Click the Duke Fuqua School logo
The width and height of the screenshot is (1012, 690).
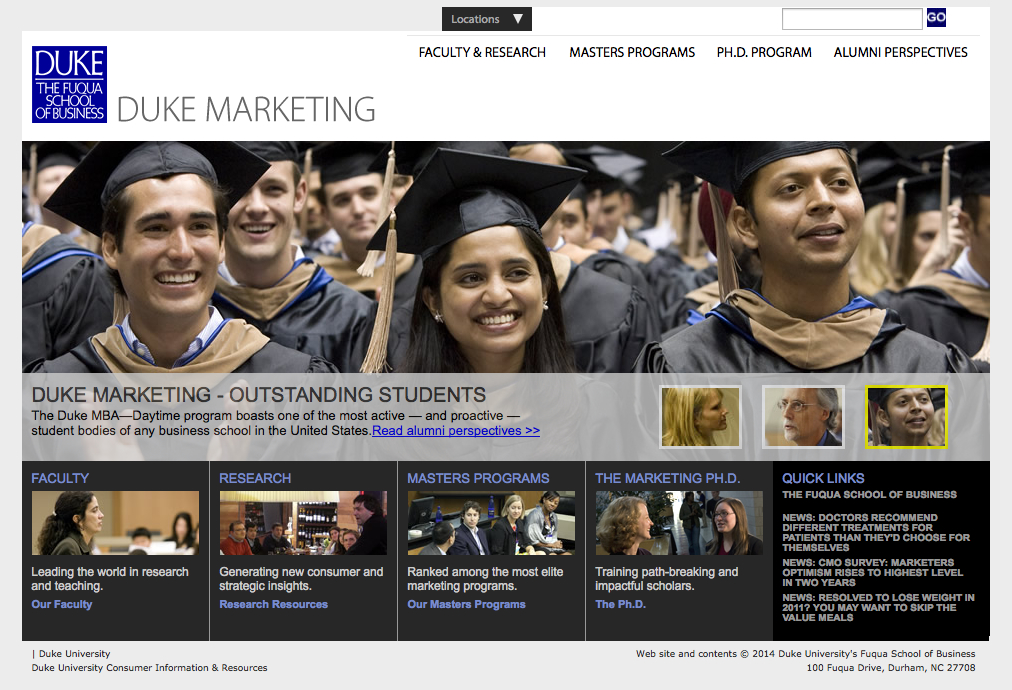tap(69, 84)
